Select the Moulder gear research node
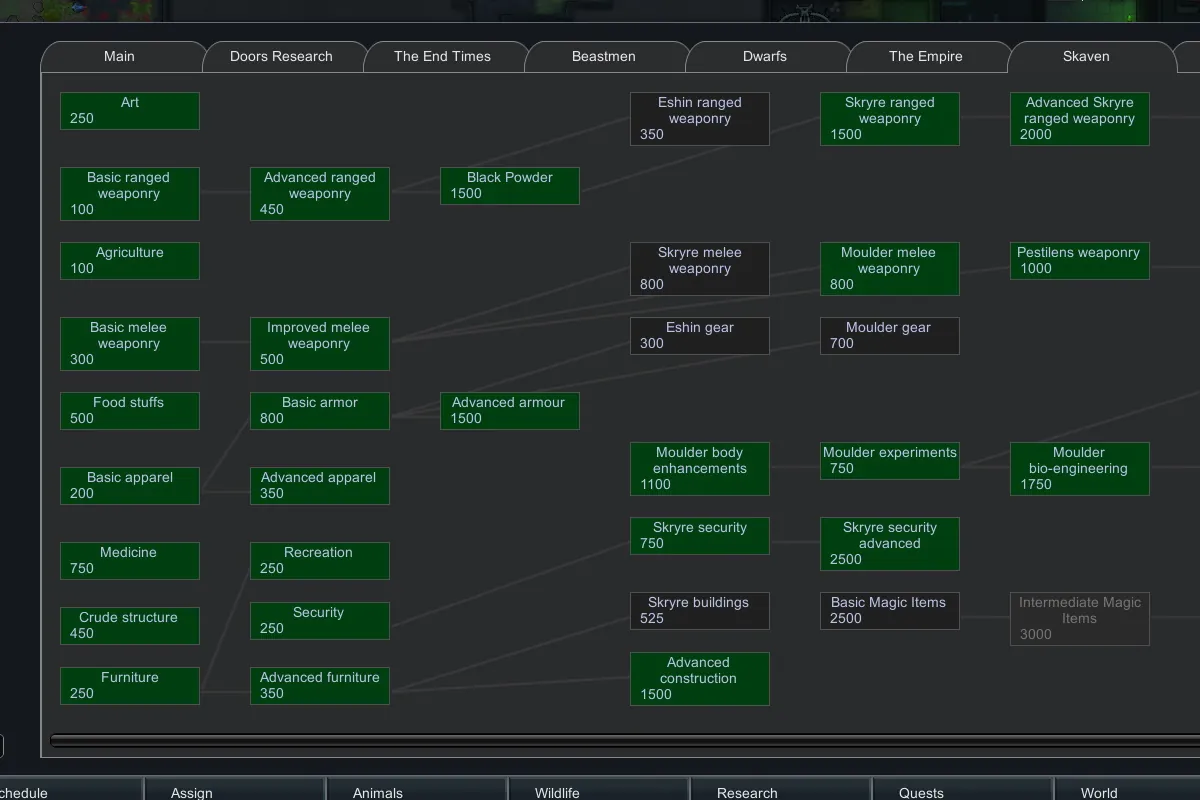This screenshot has height=800, width=1200. 889,336
